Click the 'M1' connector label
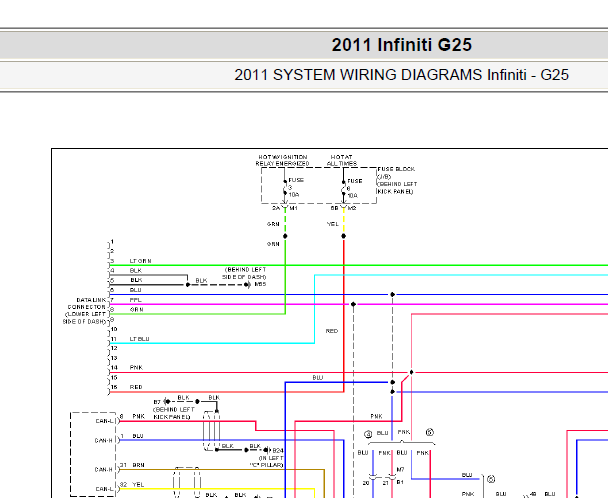608x498 pixels. pos(294,208)
